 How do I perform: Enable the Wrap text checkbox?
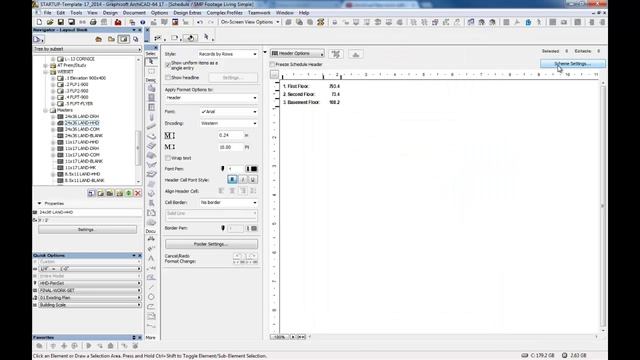click(168, 158)
